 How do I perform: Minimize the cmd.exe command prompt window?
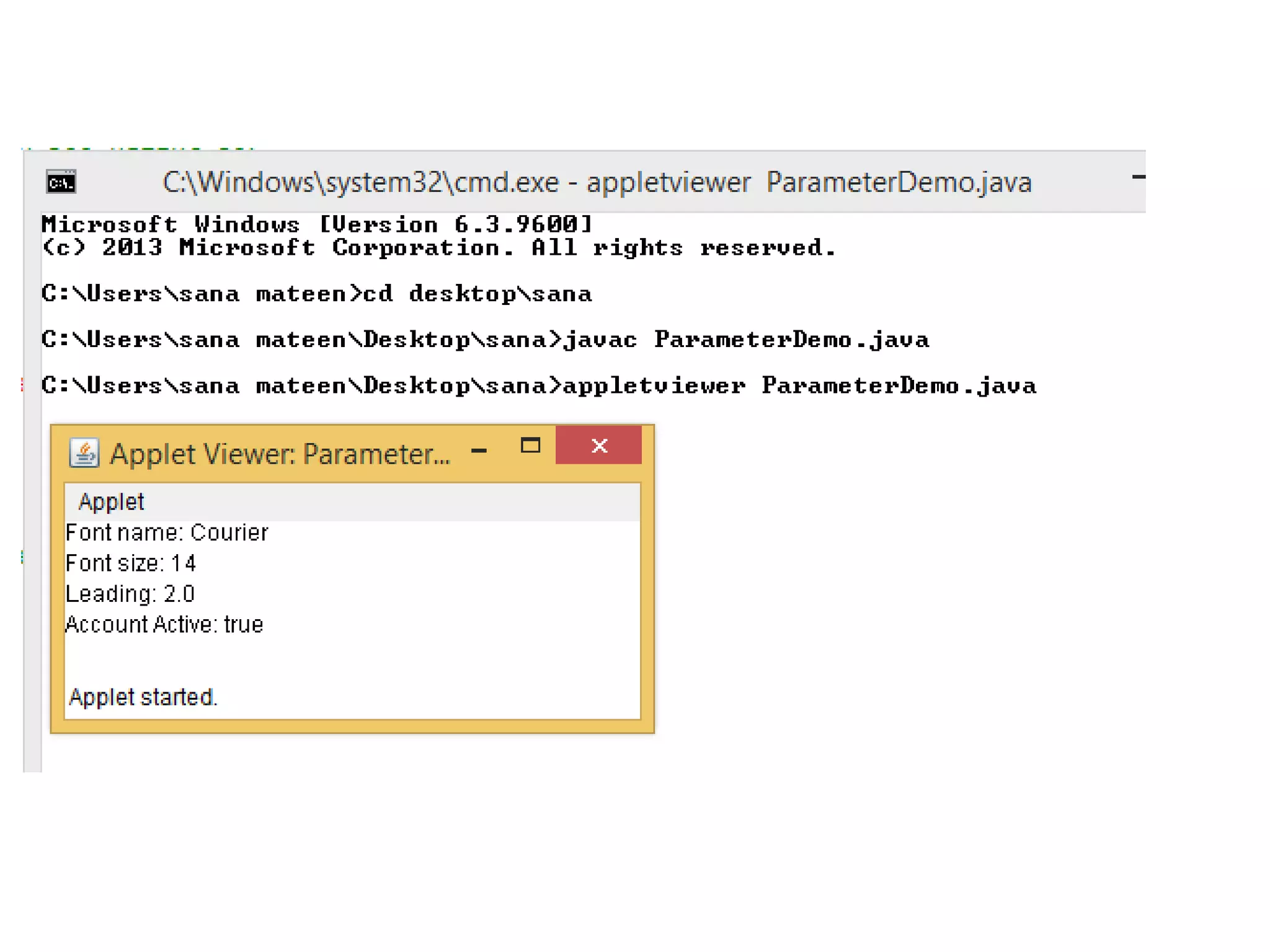1138,177
